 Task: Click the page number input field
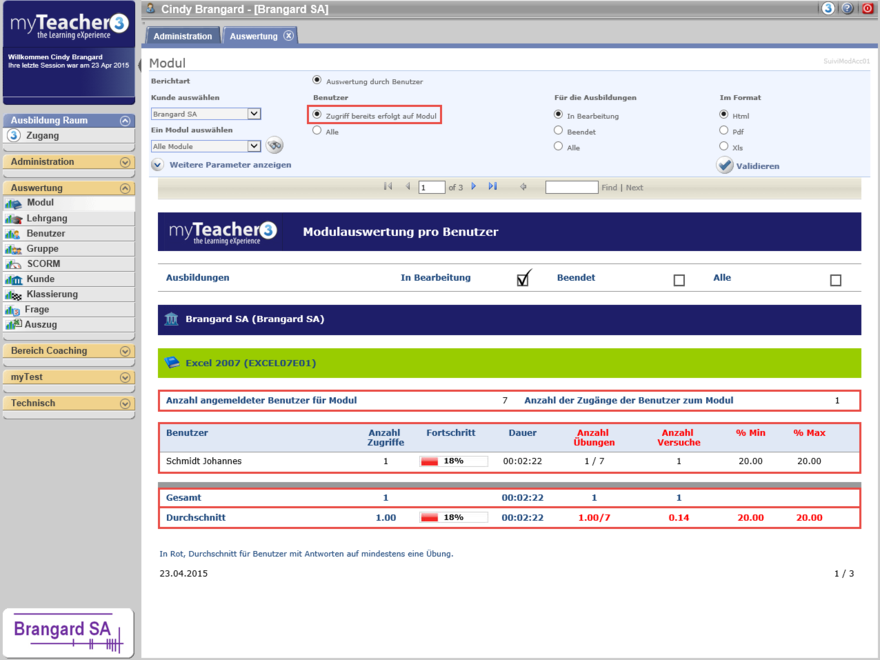pyautogui.click(x=431, y=188)
